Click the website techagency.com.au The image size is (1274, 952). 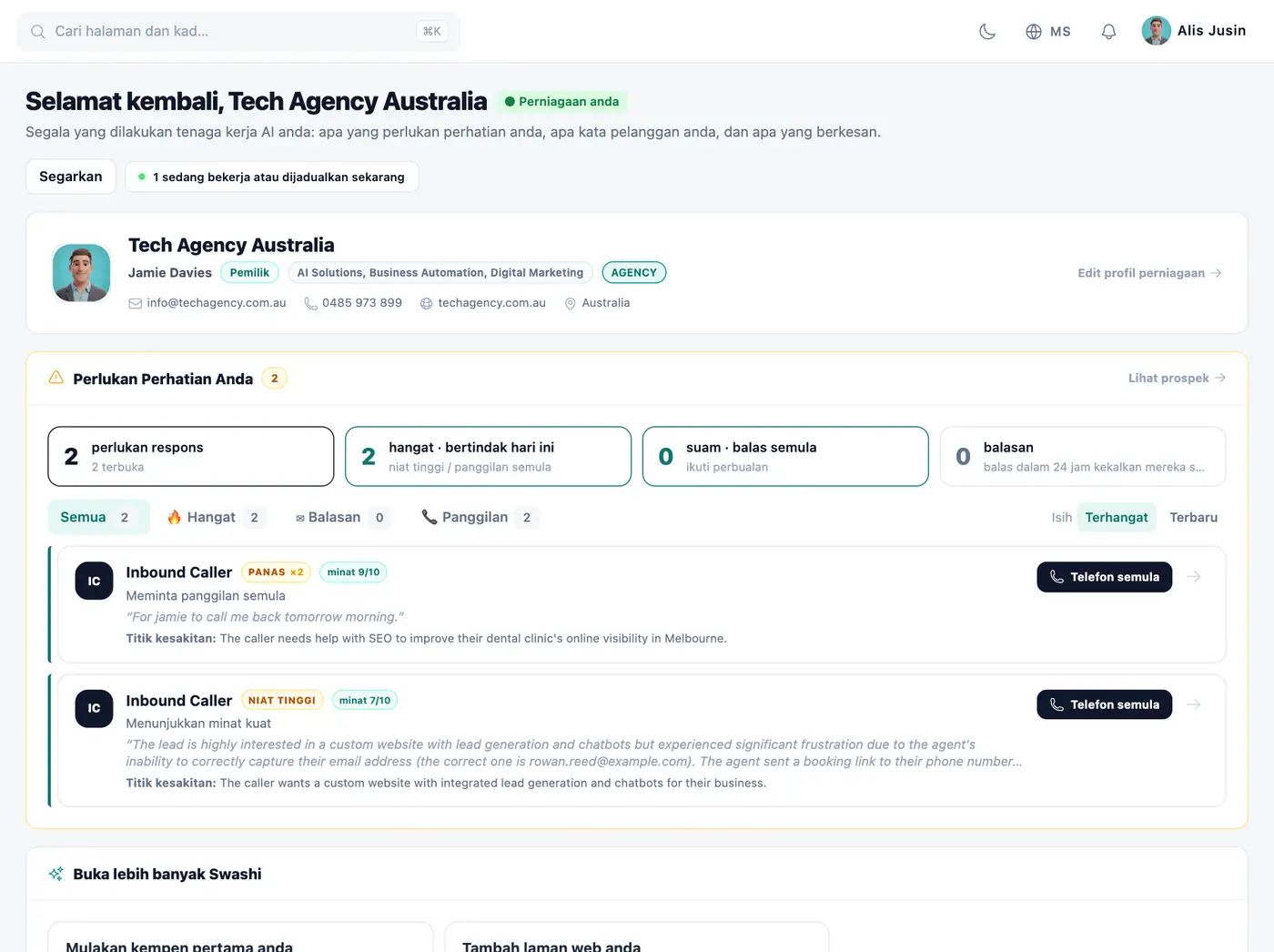[492, 303]
